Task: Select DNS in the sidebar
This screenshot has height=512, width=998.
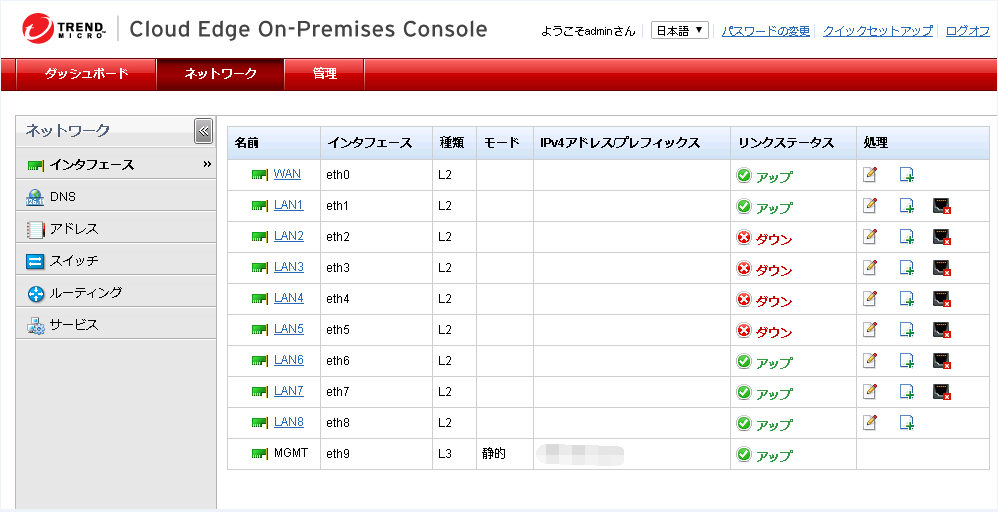Action: click(x=63, y=197)
